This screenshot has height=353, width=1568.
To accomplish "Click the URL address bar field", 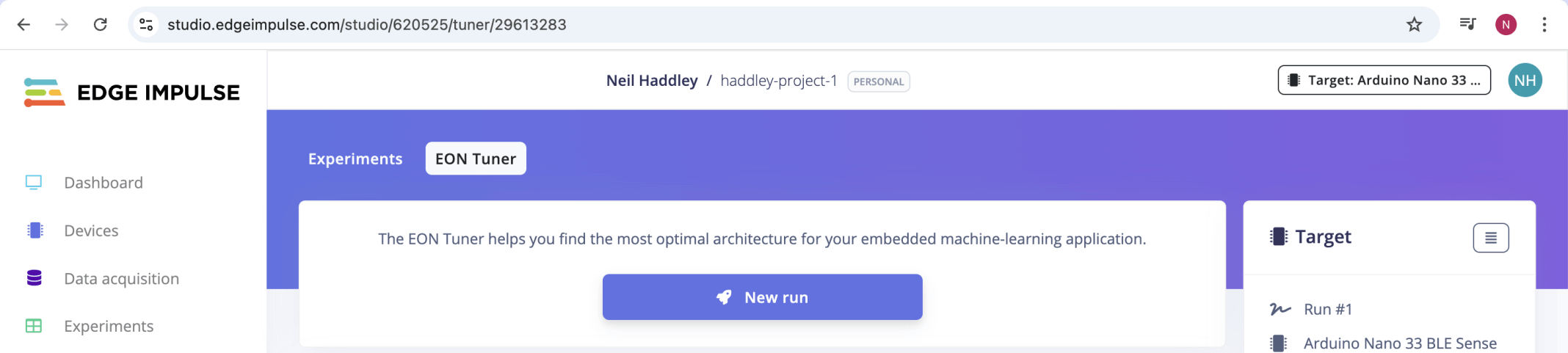I will coord(734,25).
